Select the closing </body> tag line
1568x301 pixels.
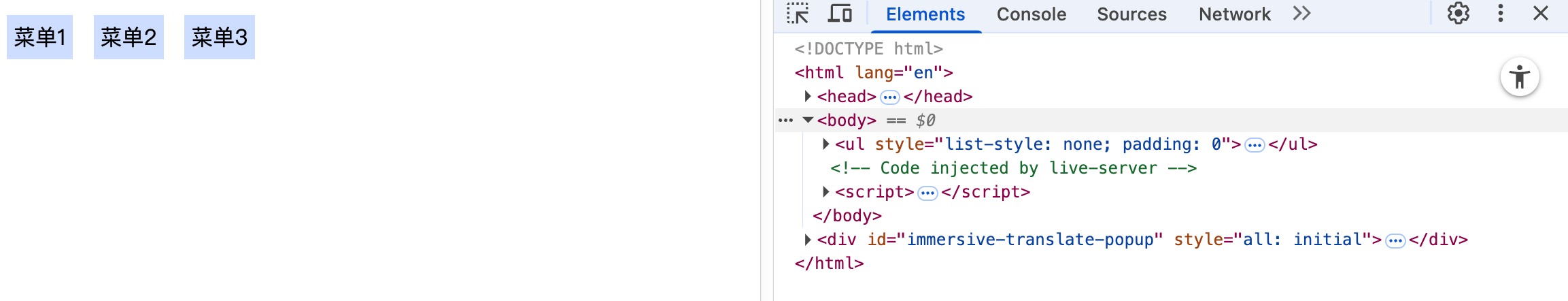(847, 216)
